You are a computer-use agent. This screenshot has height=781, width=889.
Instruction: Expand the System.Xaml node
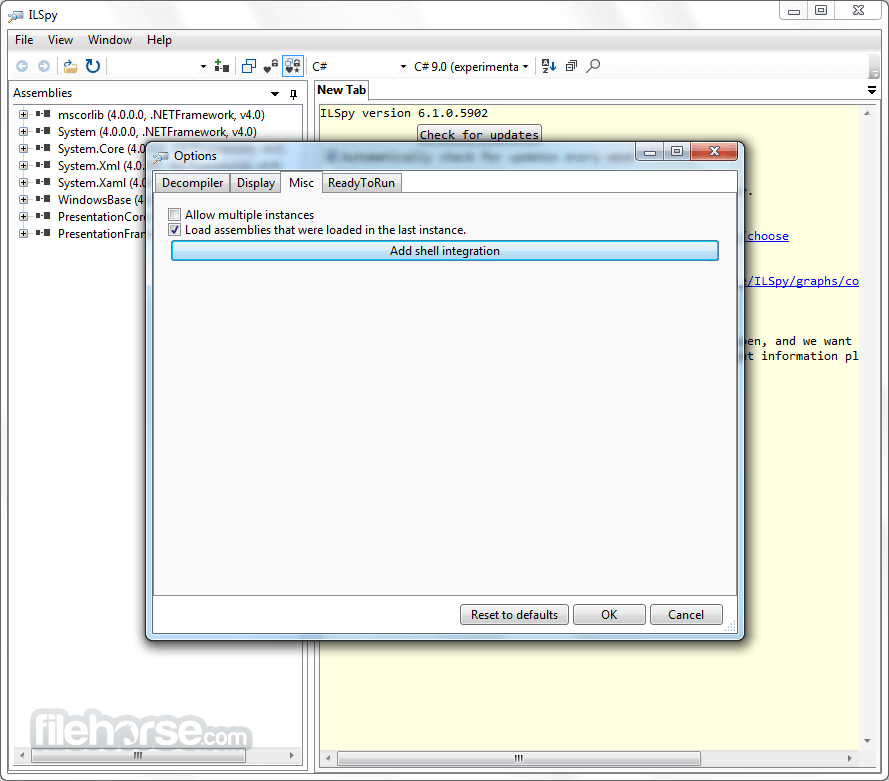point(23,182)
